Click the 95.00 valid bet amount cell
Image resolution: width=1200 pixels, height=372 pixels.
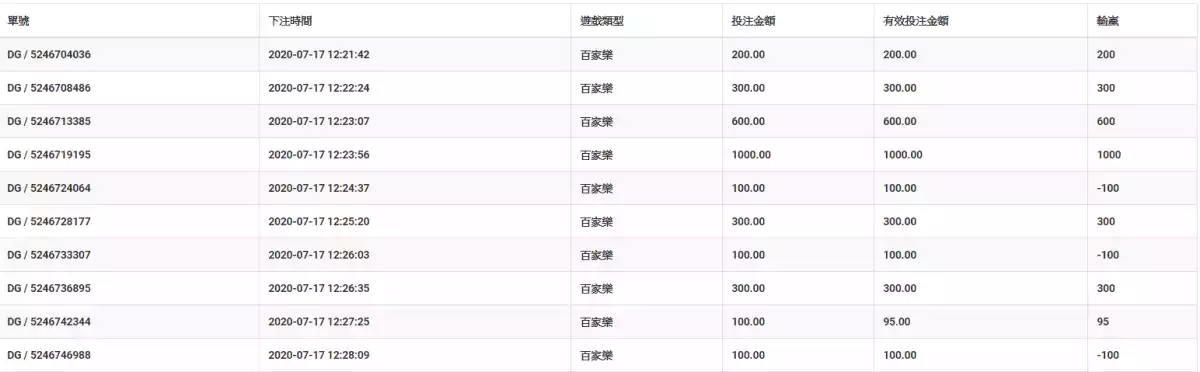[897, 322]
